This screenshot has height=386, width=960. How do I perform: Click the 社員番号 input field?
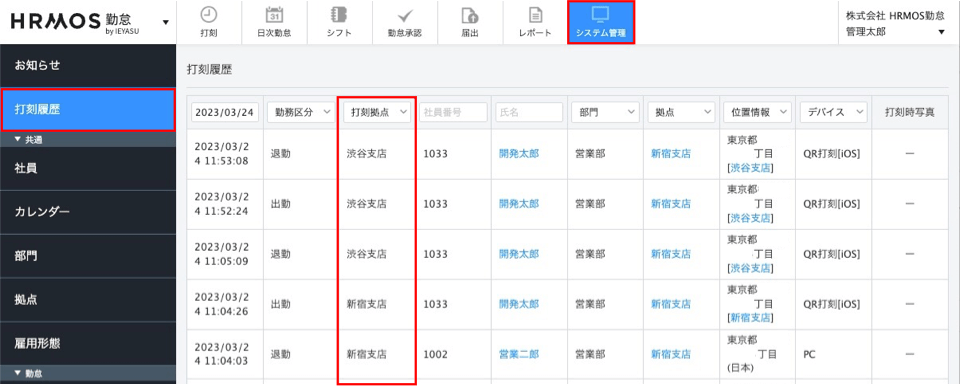(453, 112)
